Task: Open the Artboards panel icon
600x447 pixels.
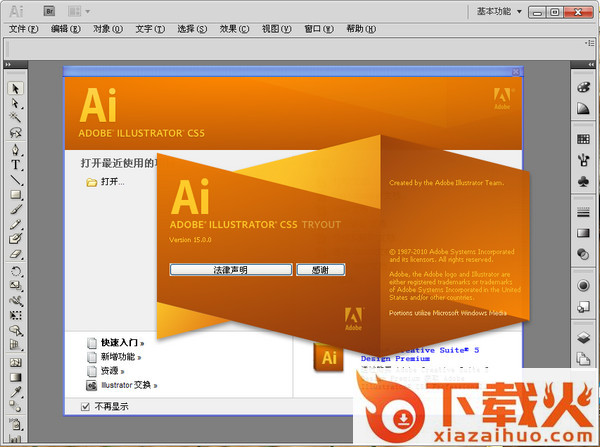Action: [x=583, y=359]
